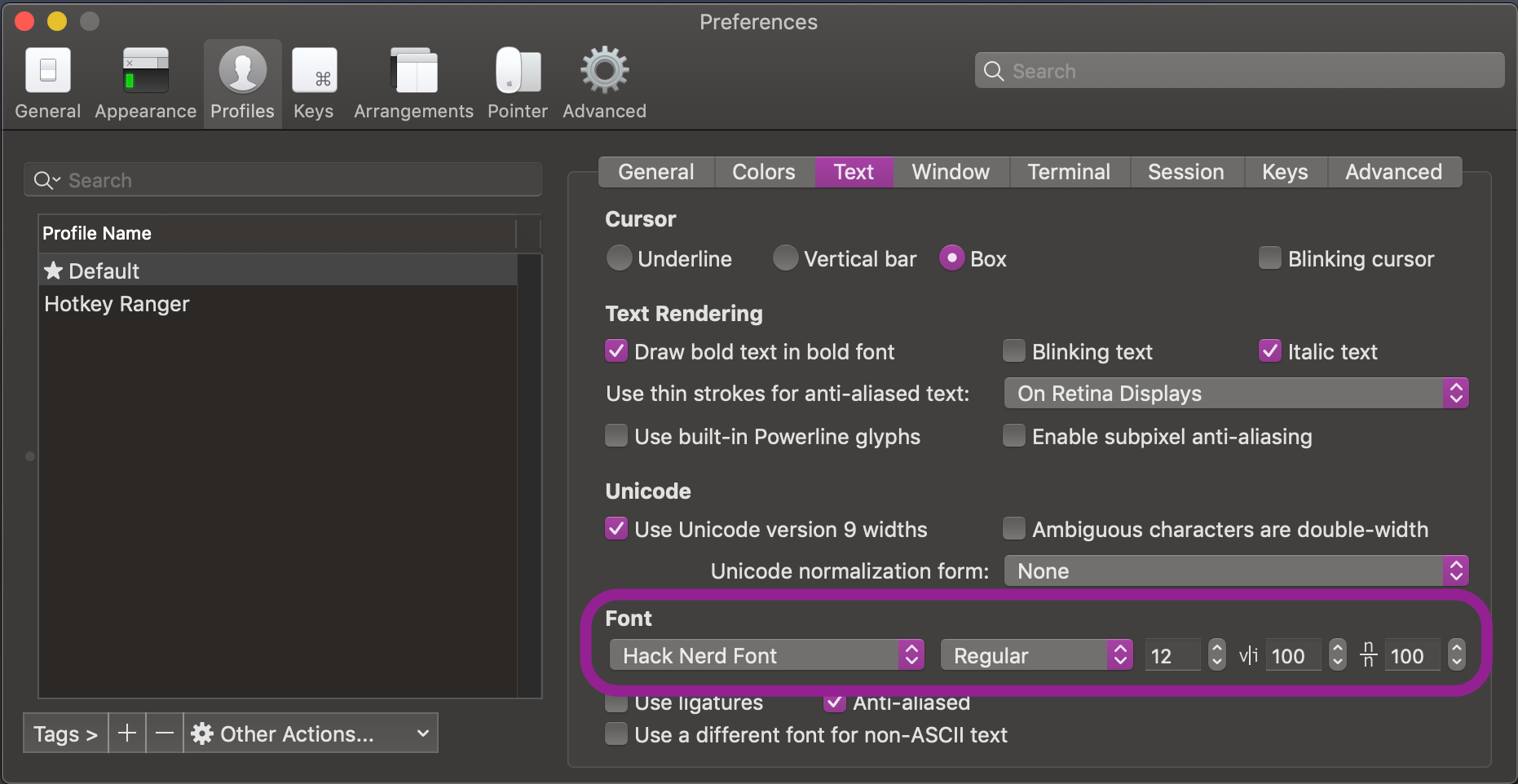Switch to the Keys profile tab
Screen dimensions: 1518x784
point(1285,172)
